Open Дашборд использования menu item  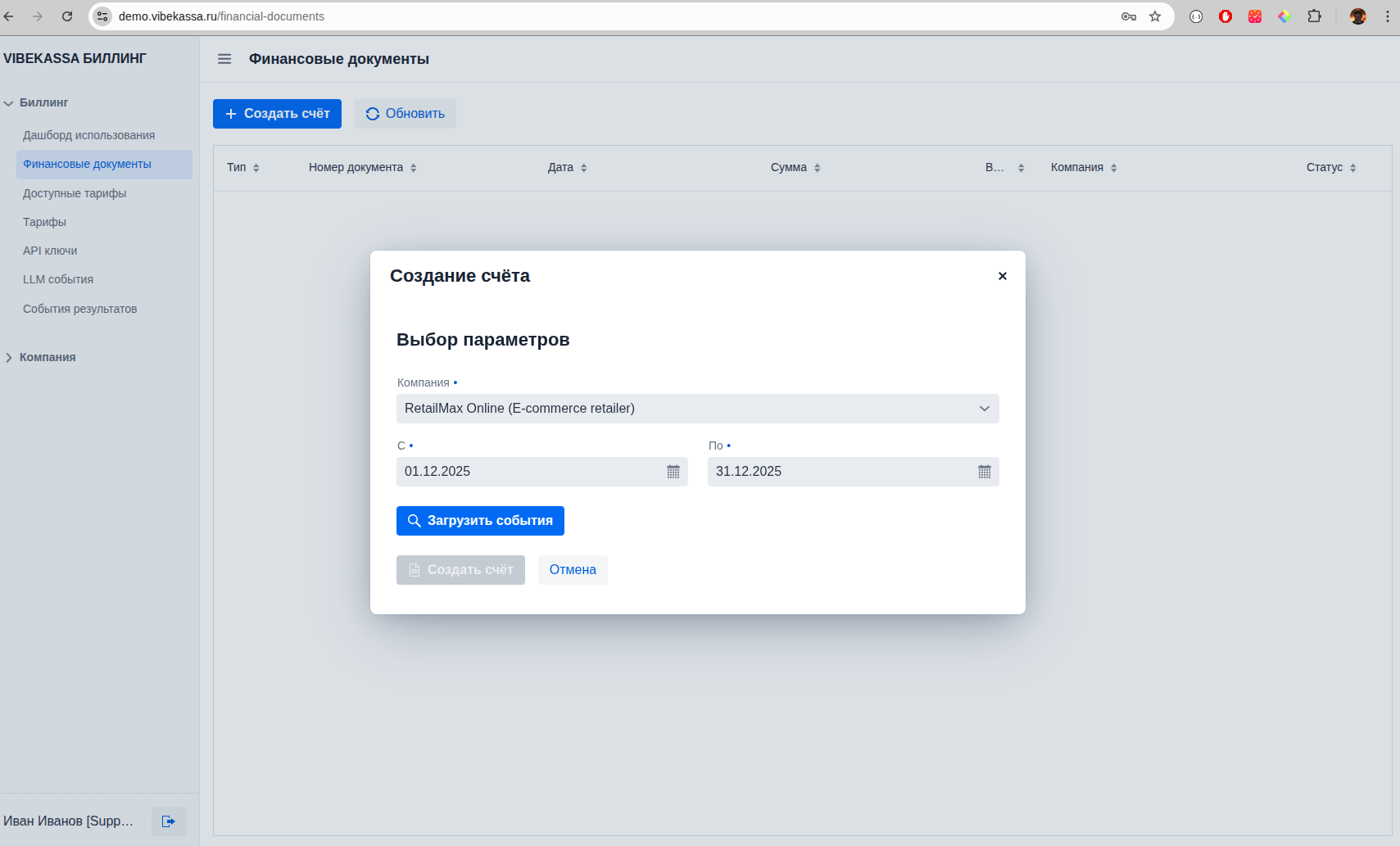[88, 135]
